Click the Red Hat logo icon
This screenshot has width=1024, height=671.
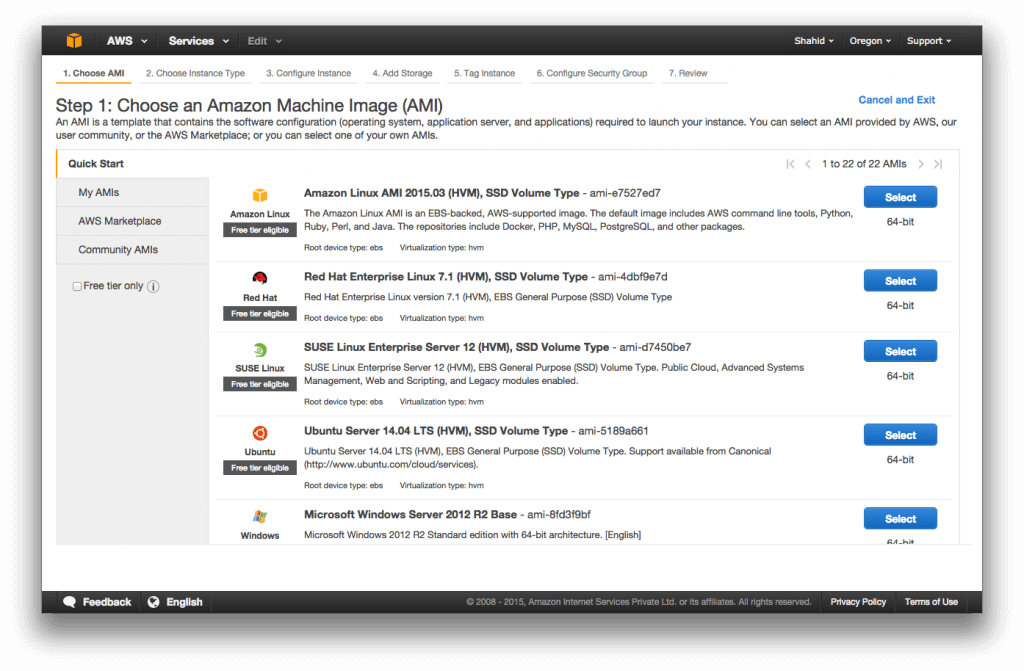[259, 278]
